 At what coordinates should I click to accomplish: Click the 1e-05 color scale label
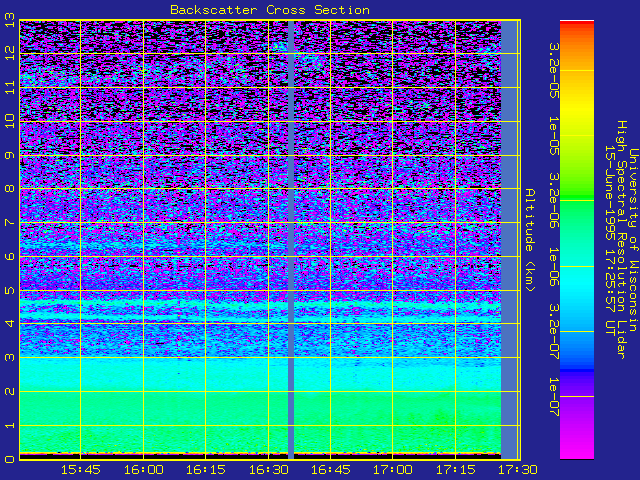[553, 136]
